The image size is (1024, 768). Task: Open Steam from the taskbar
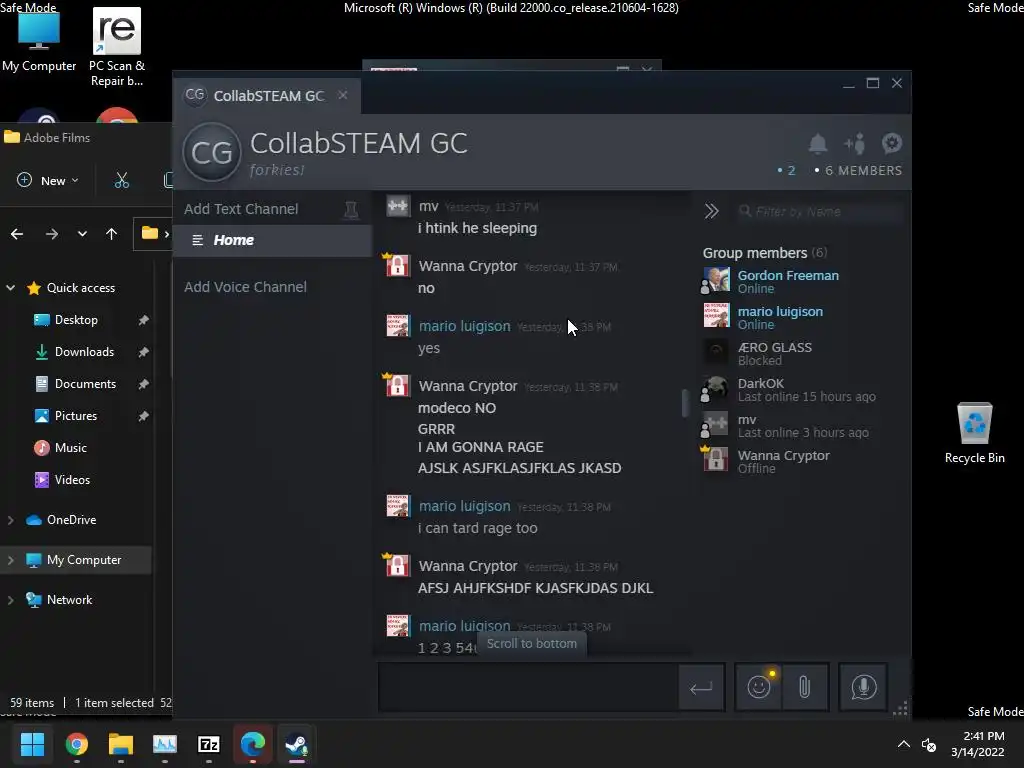296,744
